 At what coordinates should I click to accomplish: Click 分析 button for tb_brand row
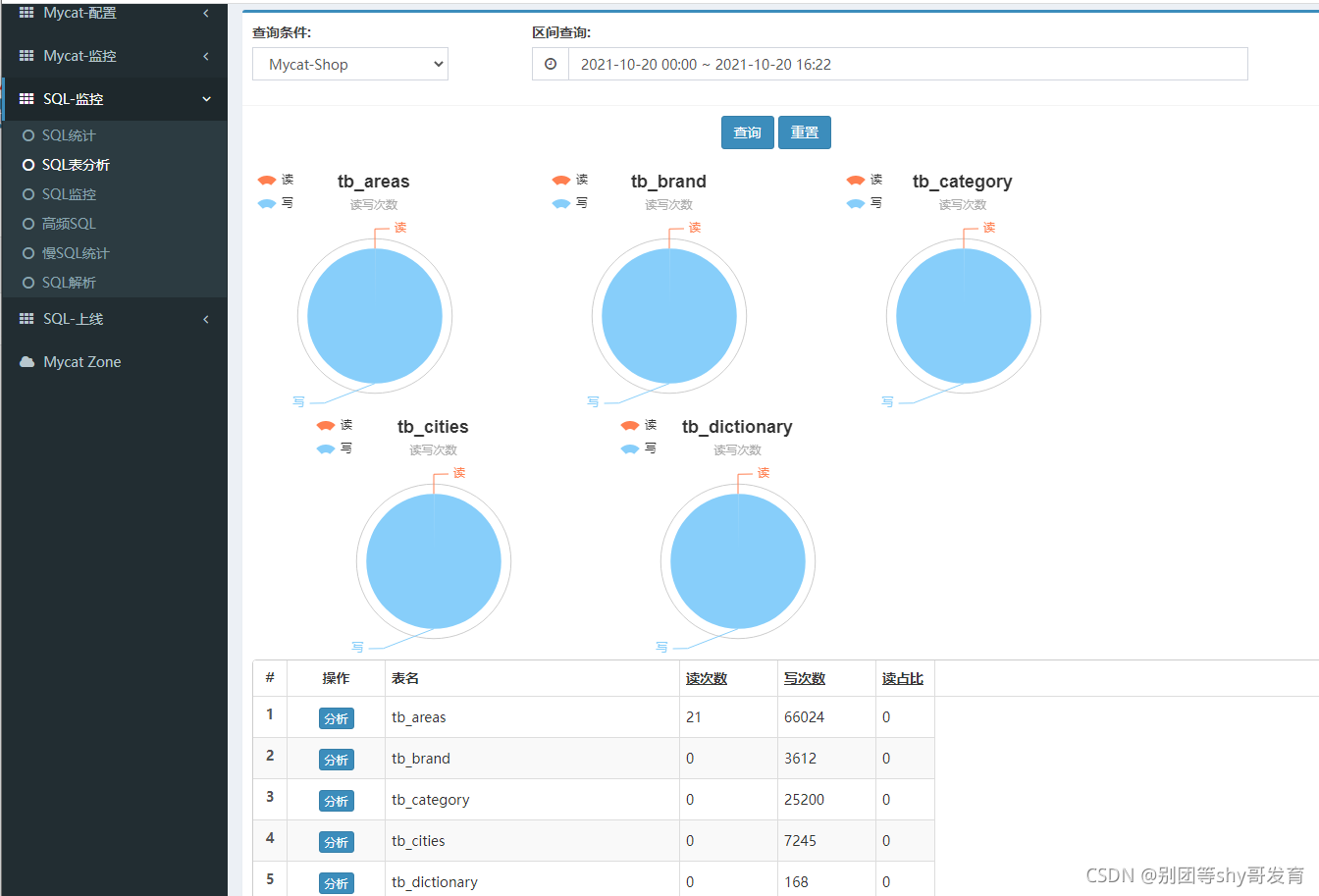point(337,760)
